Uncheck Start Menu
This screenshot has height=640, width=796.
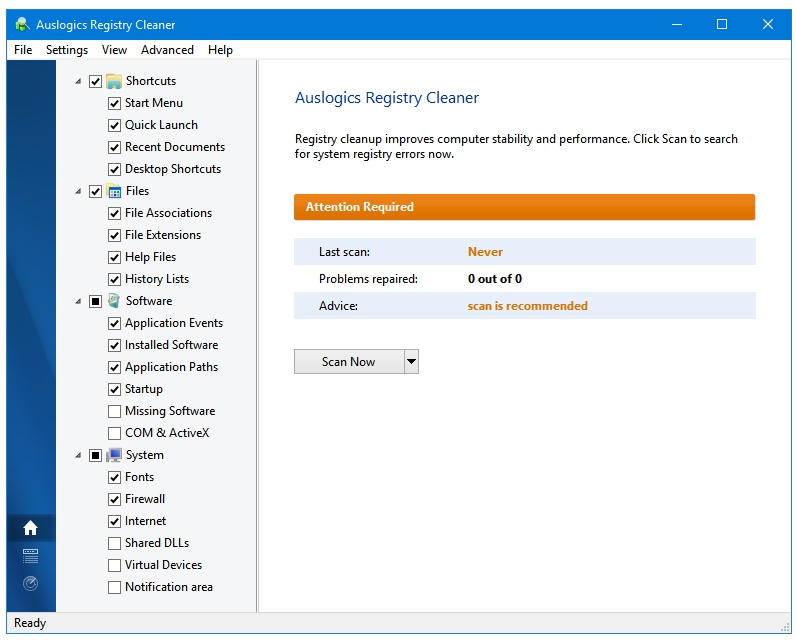(x=114, y=104)
